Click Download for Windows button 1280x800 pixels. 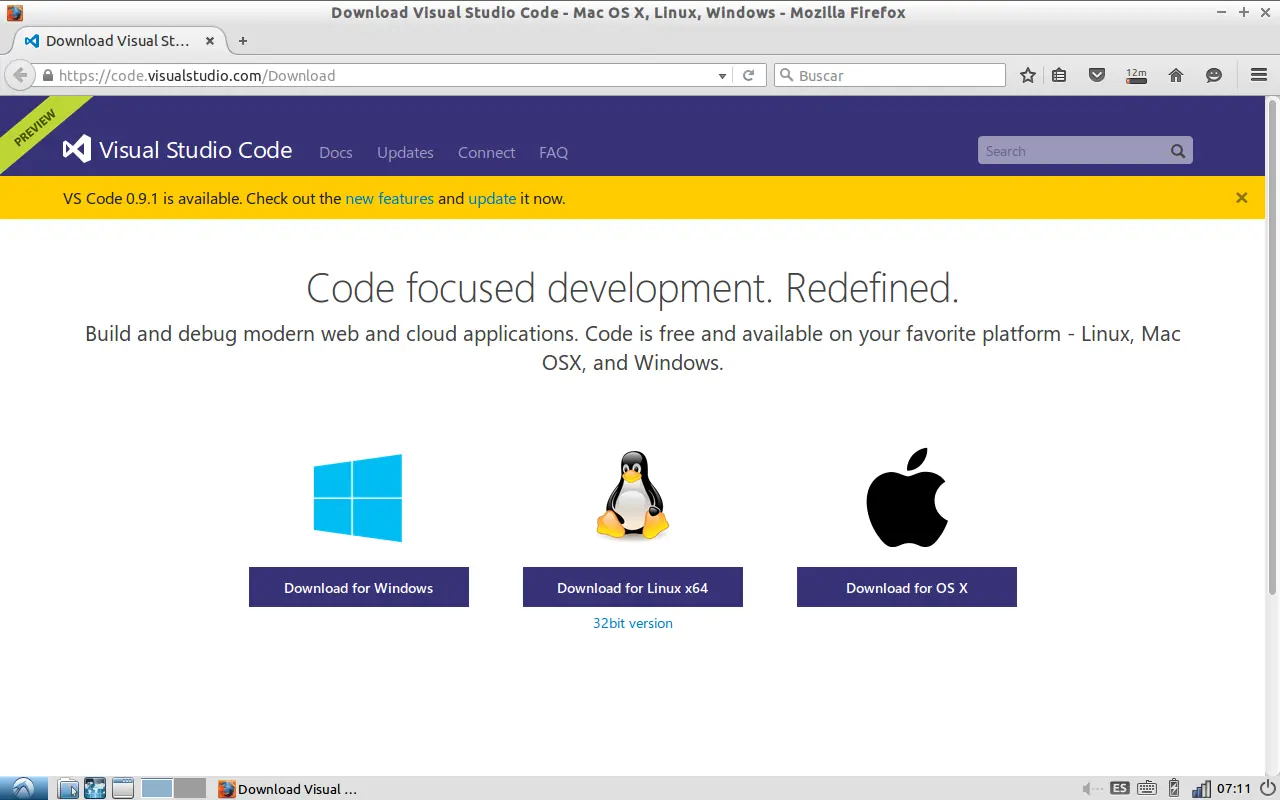359,587
